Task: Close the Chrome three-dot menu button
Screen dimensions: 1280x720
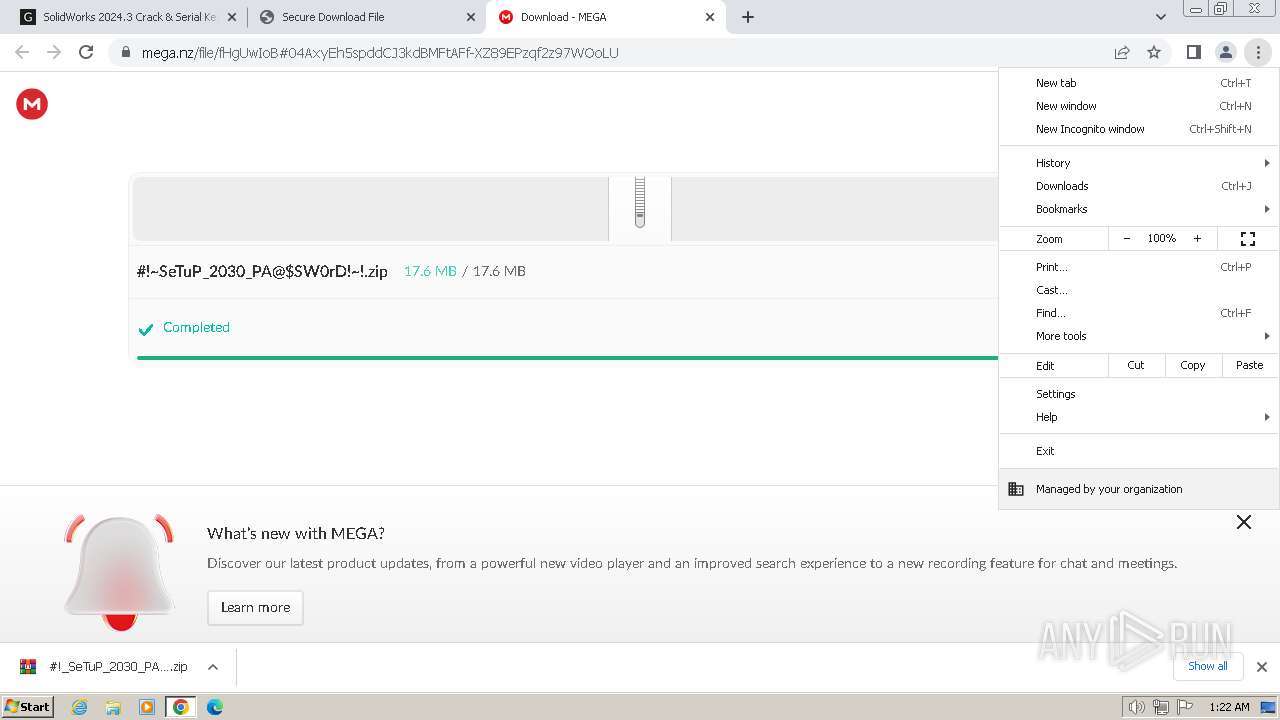Action: tap(1258, 52)
